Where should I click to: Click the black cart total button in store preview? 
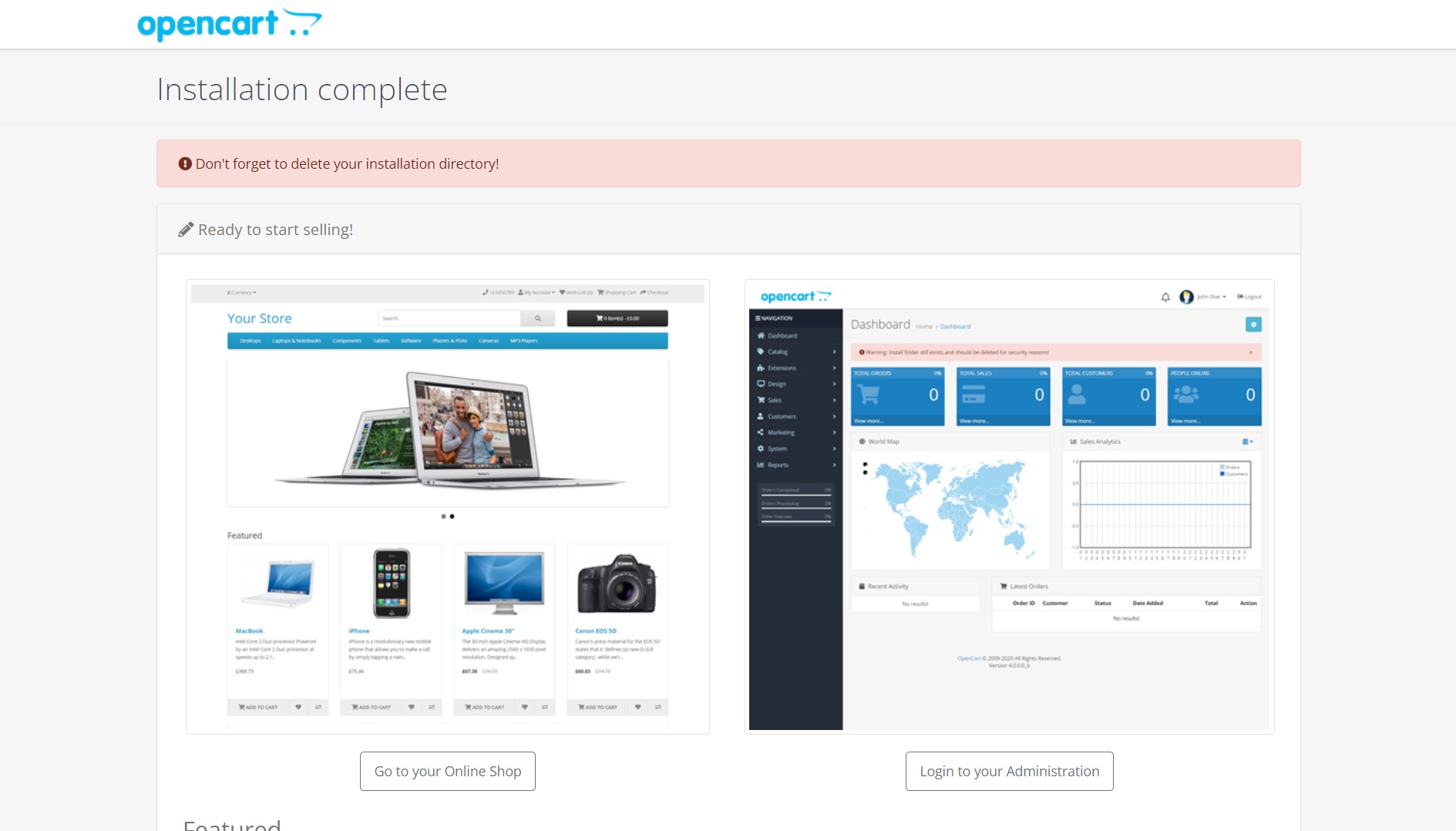(x=617, y=318)
